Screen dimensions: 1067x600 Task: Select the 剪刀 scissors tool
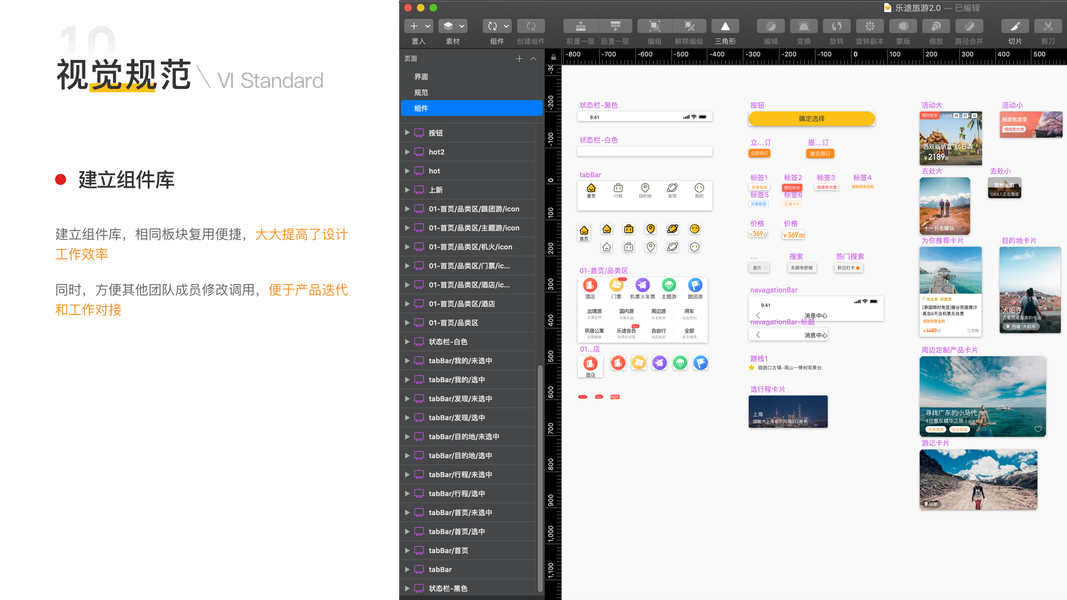coord(1048,26)
